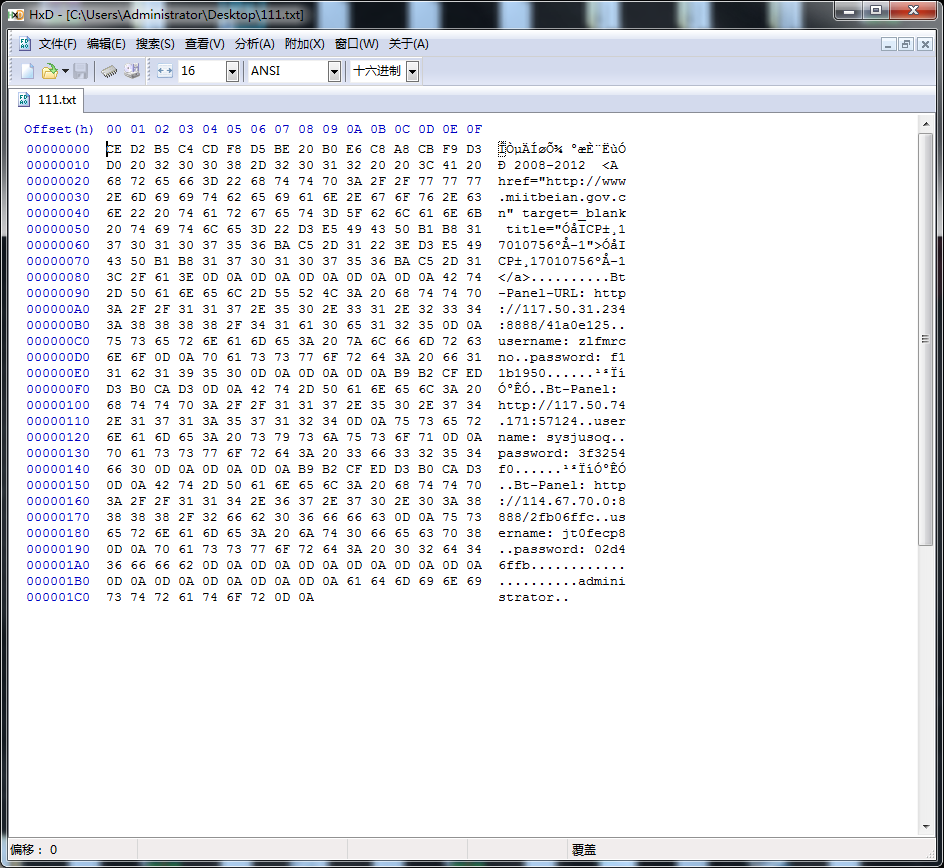Restore the inner document window
Screen dimensions: 944x868
(x=906, y=44)
